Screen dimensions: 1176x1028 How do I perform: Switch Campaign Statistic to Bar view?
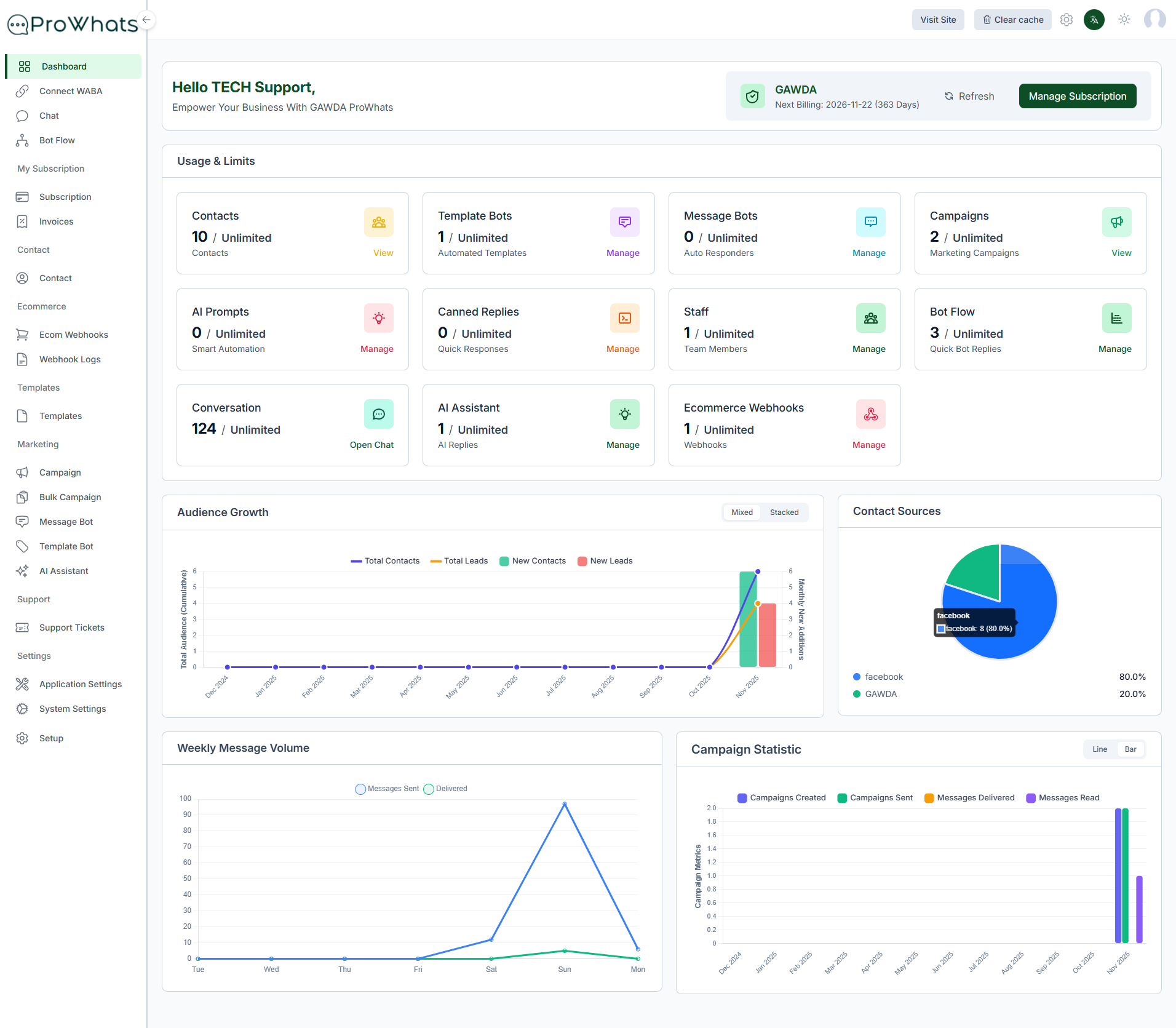tap(1130, 749)
